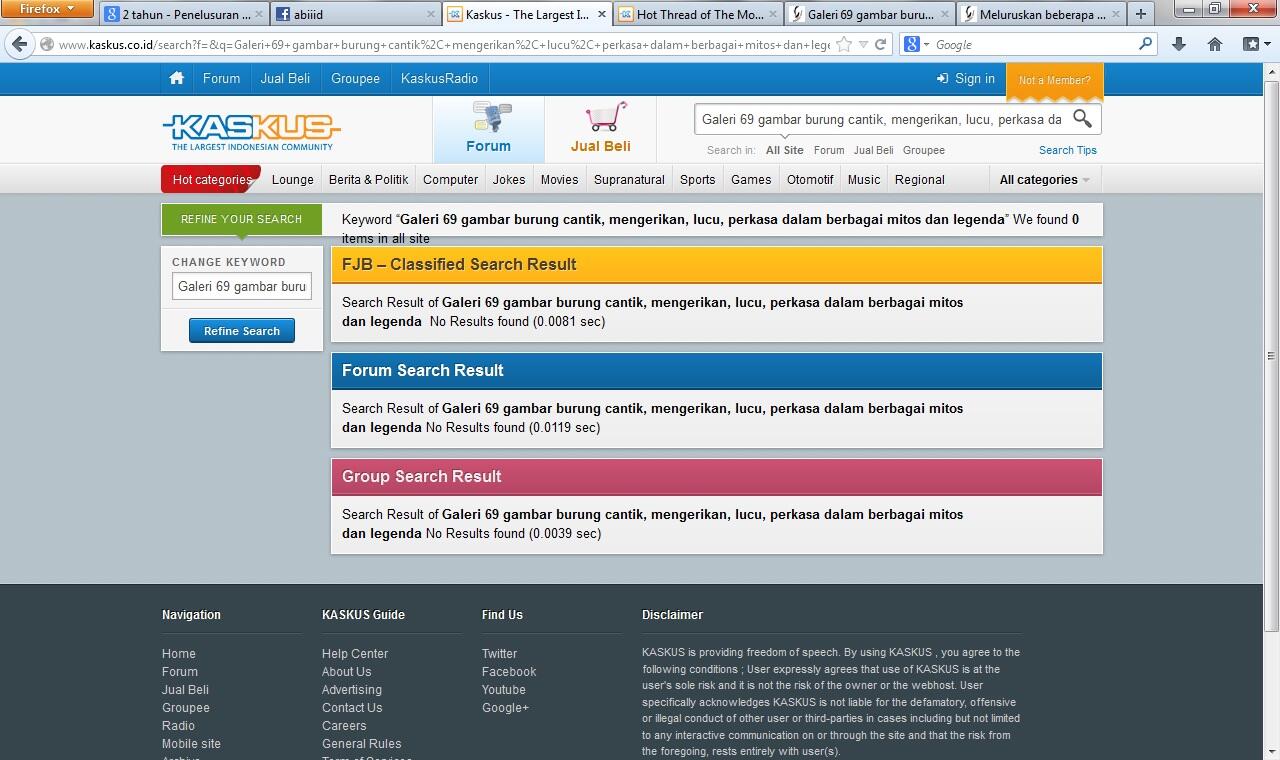Open the Jokes category
Image resolution: width=1280 pixels, height=760 pixels.
click(x=509, y=180)
